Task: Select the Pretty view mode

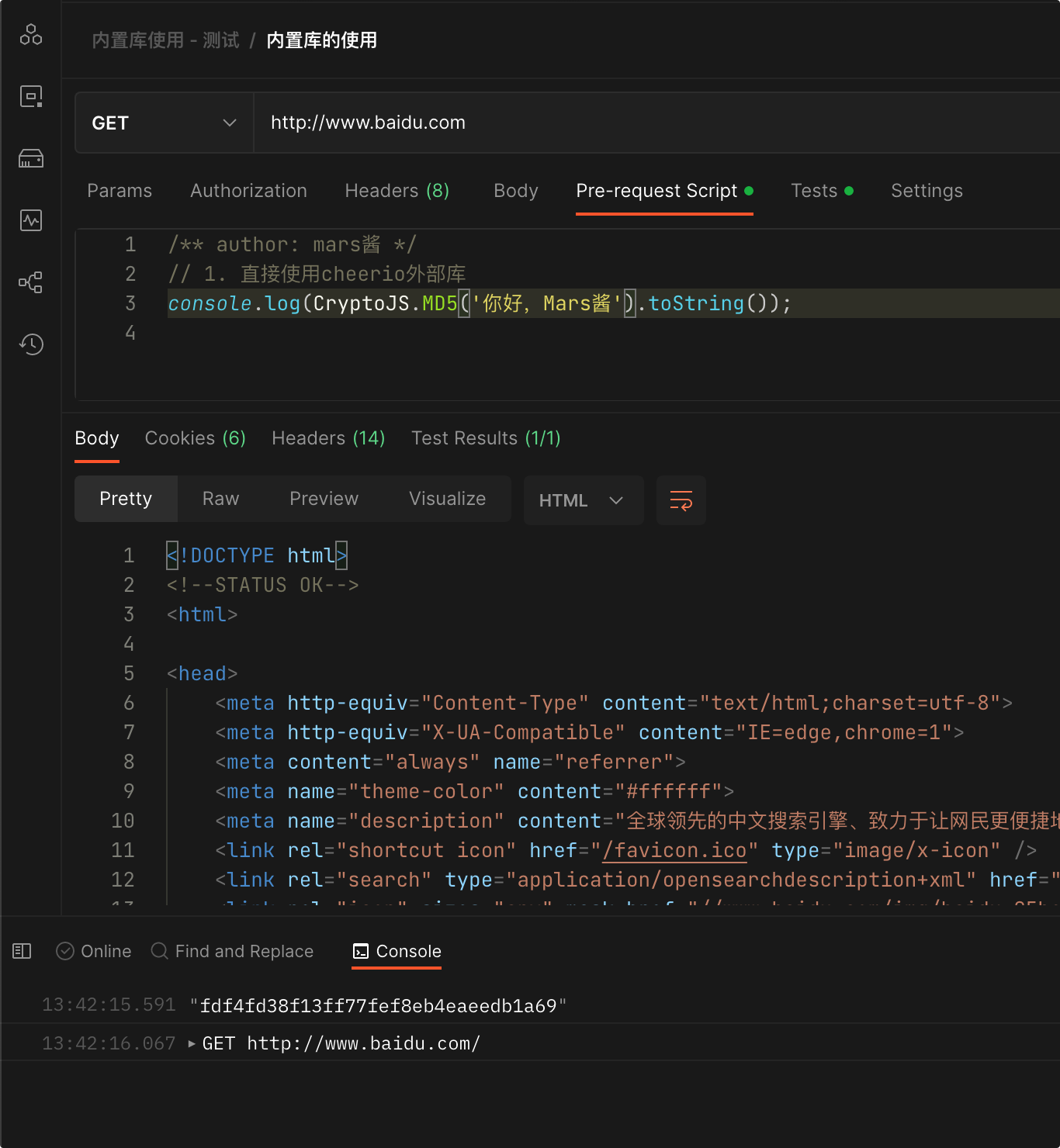Action: (x=126, y=499)
